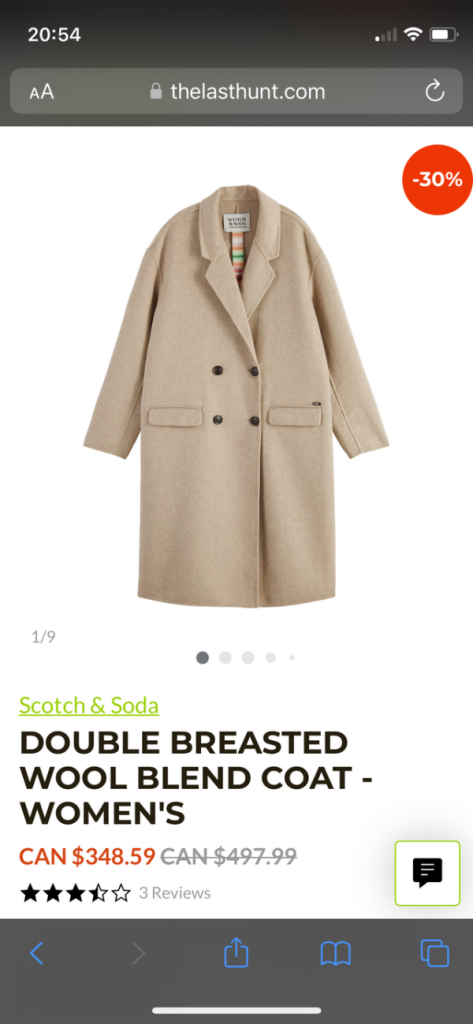Viewport: 473px width, 1024px height.
Task: Tap the Safari back arrow
Action: coord(37,953)
